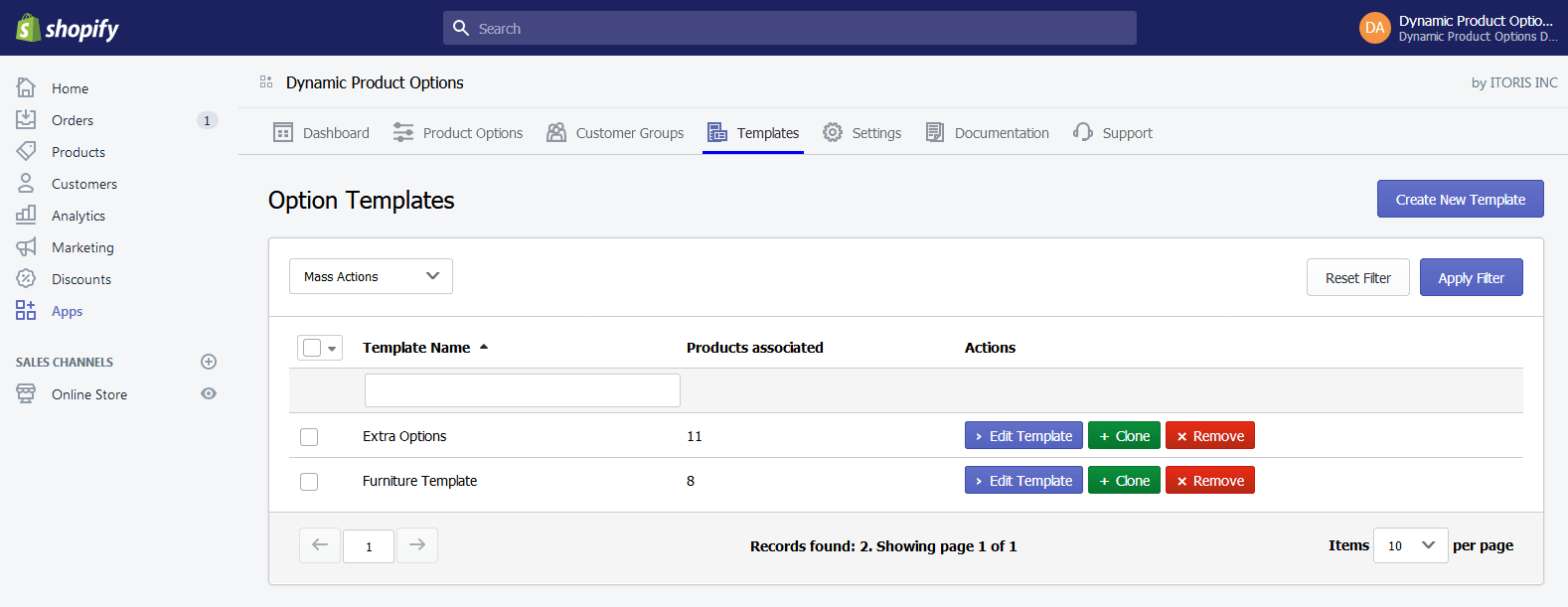The image size is (1568, 607).
Task: Select the Templates tab
Action: tap(753, 132)
